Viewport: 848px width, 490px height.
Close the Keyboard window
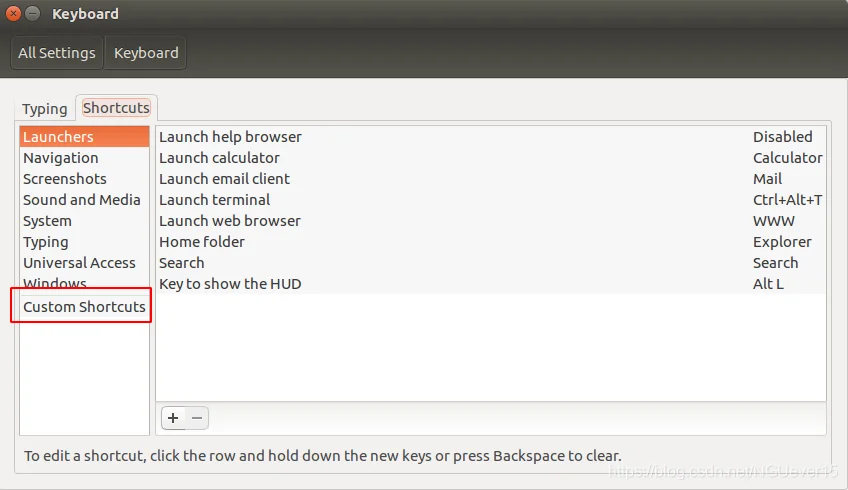pyautogui.click(x=14, y=14)
